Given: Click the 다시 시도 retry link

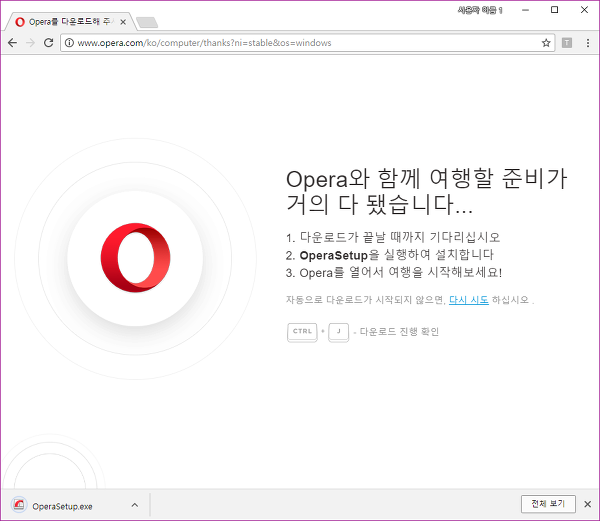Looking at the screenshot, I should tap(469, 300).
